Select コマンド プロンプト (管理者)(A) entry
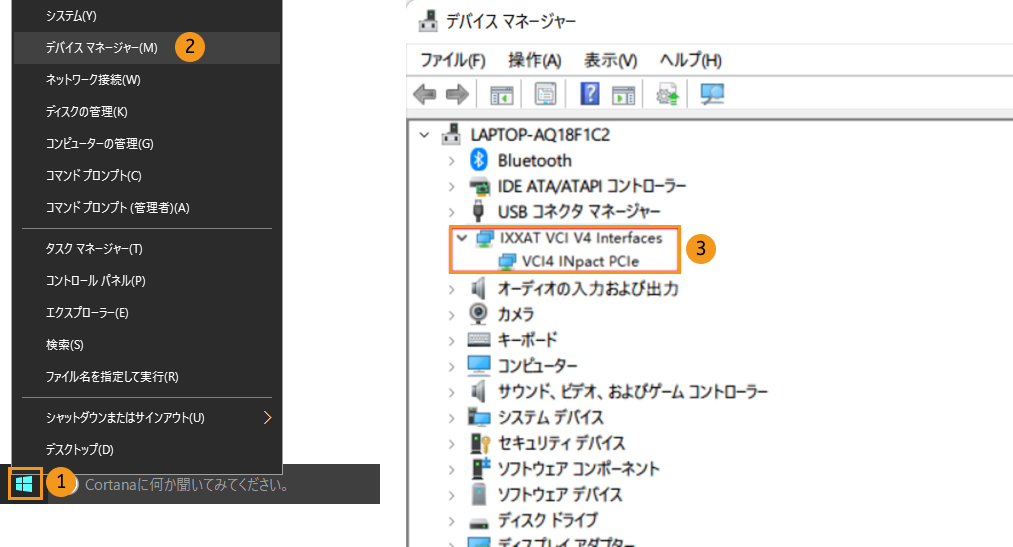 tap(147, 207)
